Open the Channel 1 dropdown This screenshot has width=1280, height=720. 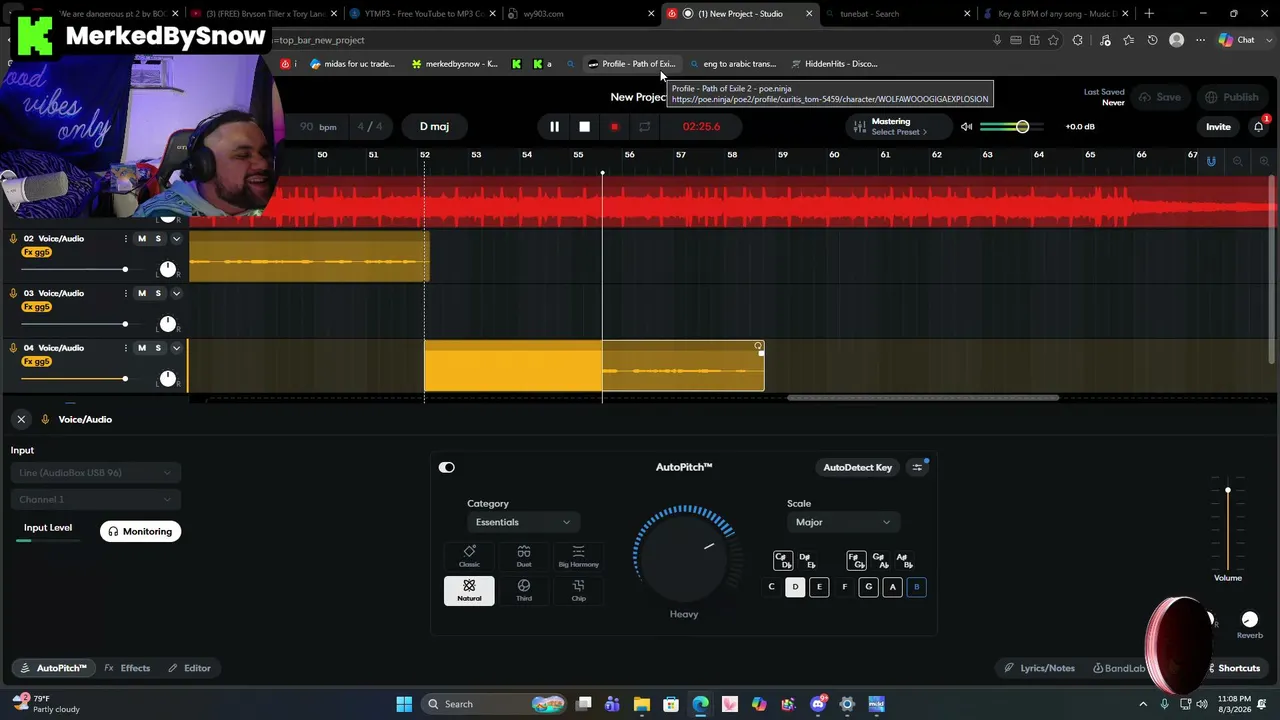[x=95, y=500]
